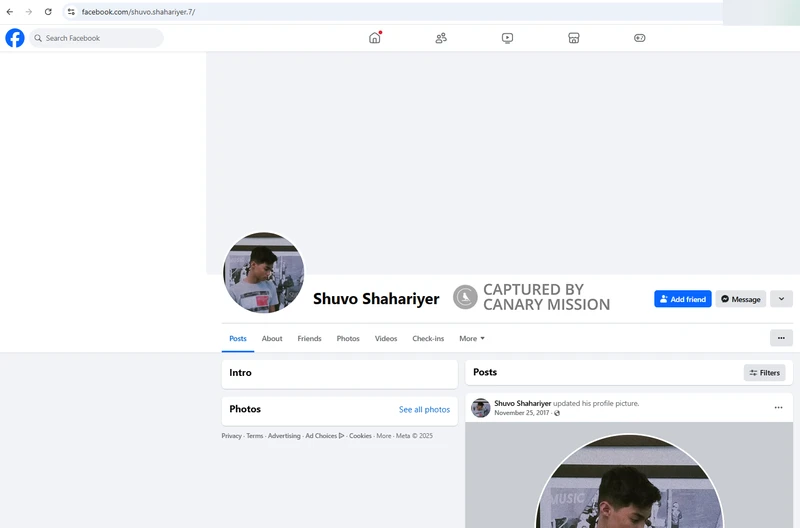The height and width of the screenshot is (528, 800).
Task: Open the posted profile picture image
Action: (629, 475)
